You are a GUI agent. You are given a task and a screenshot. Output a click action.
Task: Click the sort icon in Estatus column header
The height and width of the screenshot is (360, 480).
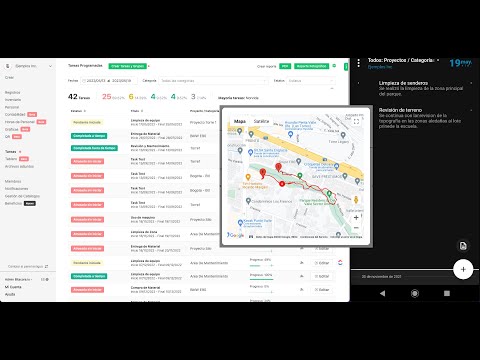point(85,111)
